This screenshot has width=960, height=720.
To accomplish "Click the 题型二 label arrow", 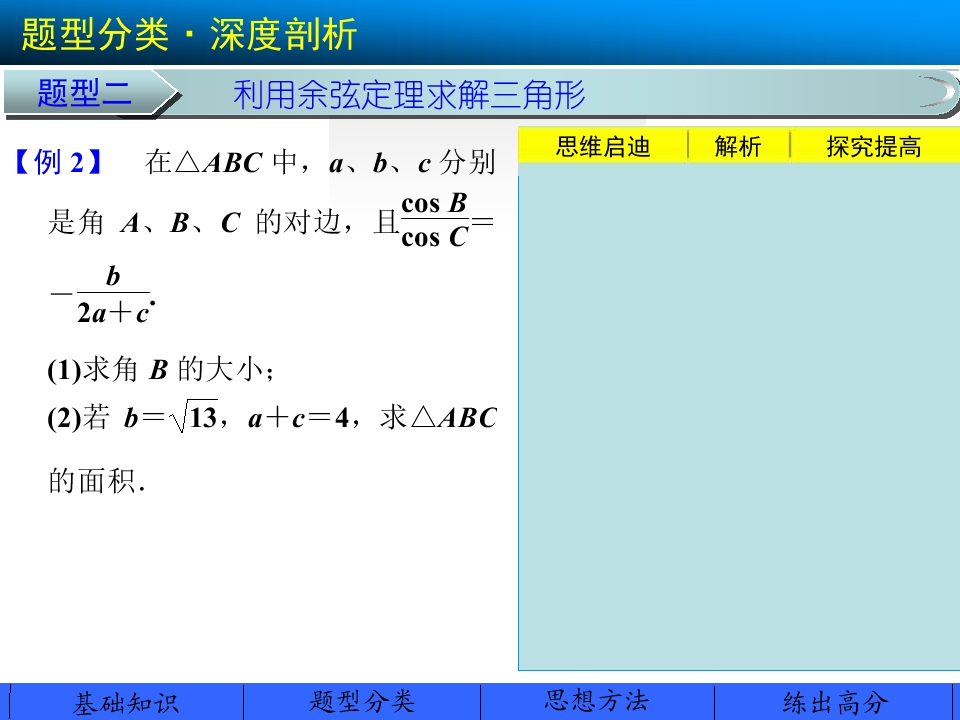I will tap(91, 93).
